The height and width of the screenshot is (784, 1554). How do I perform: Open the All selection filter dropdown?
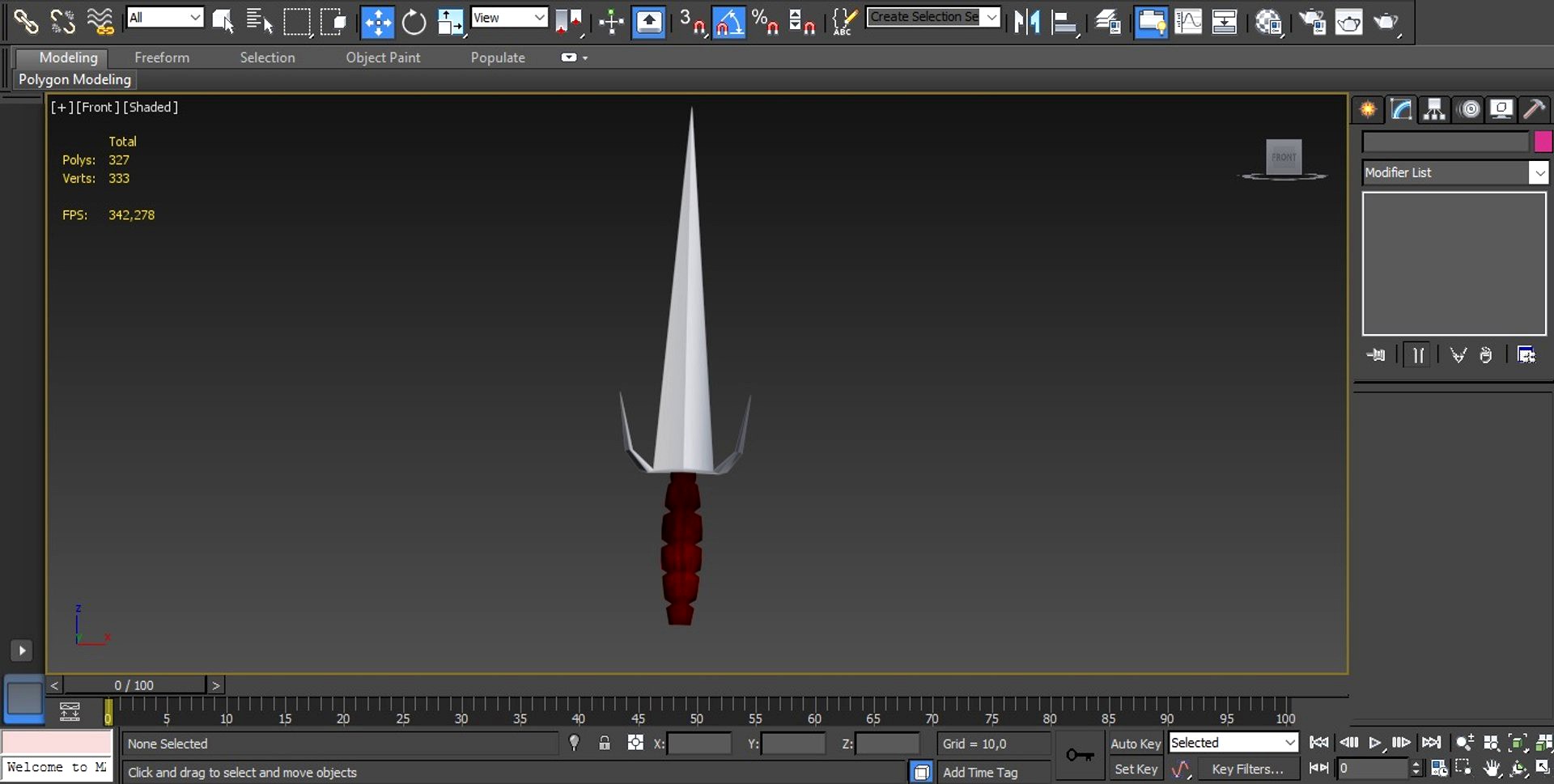point(165,17)
